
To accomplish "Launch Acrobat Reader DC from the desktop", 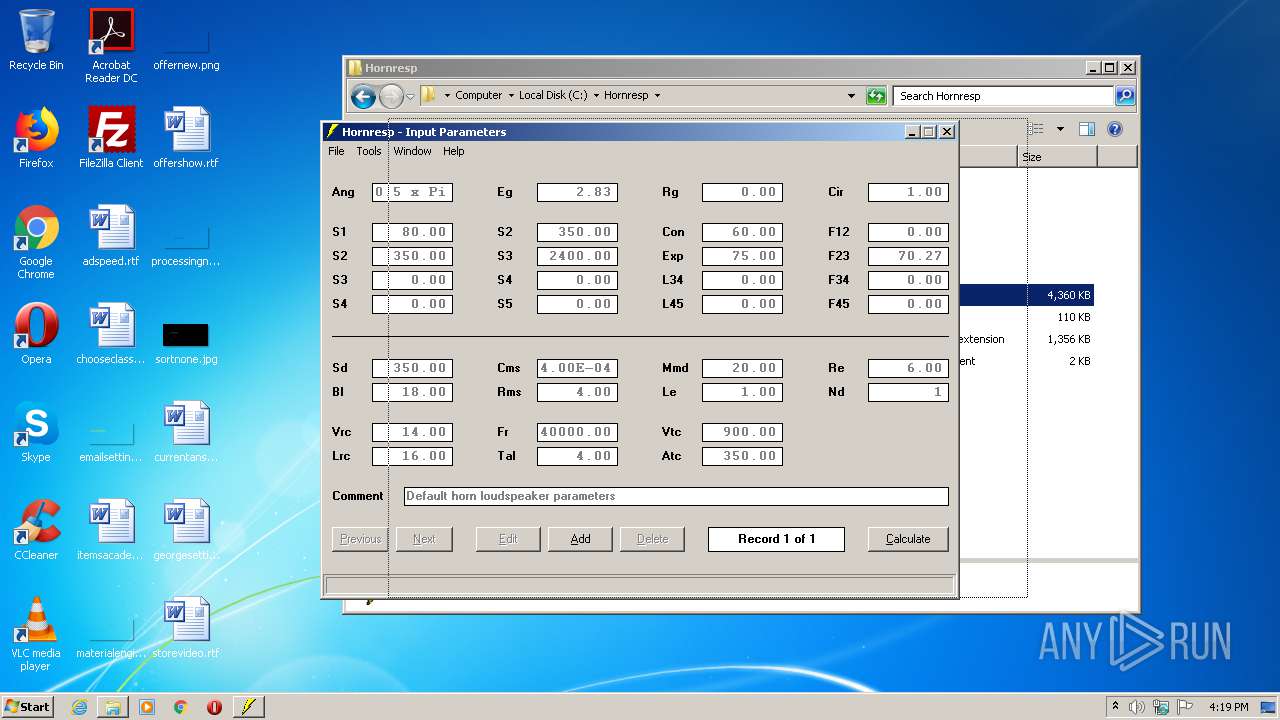I will pyautogui.click(x=111, y=46).
